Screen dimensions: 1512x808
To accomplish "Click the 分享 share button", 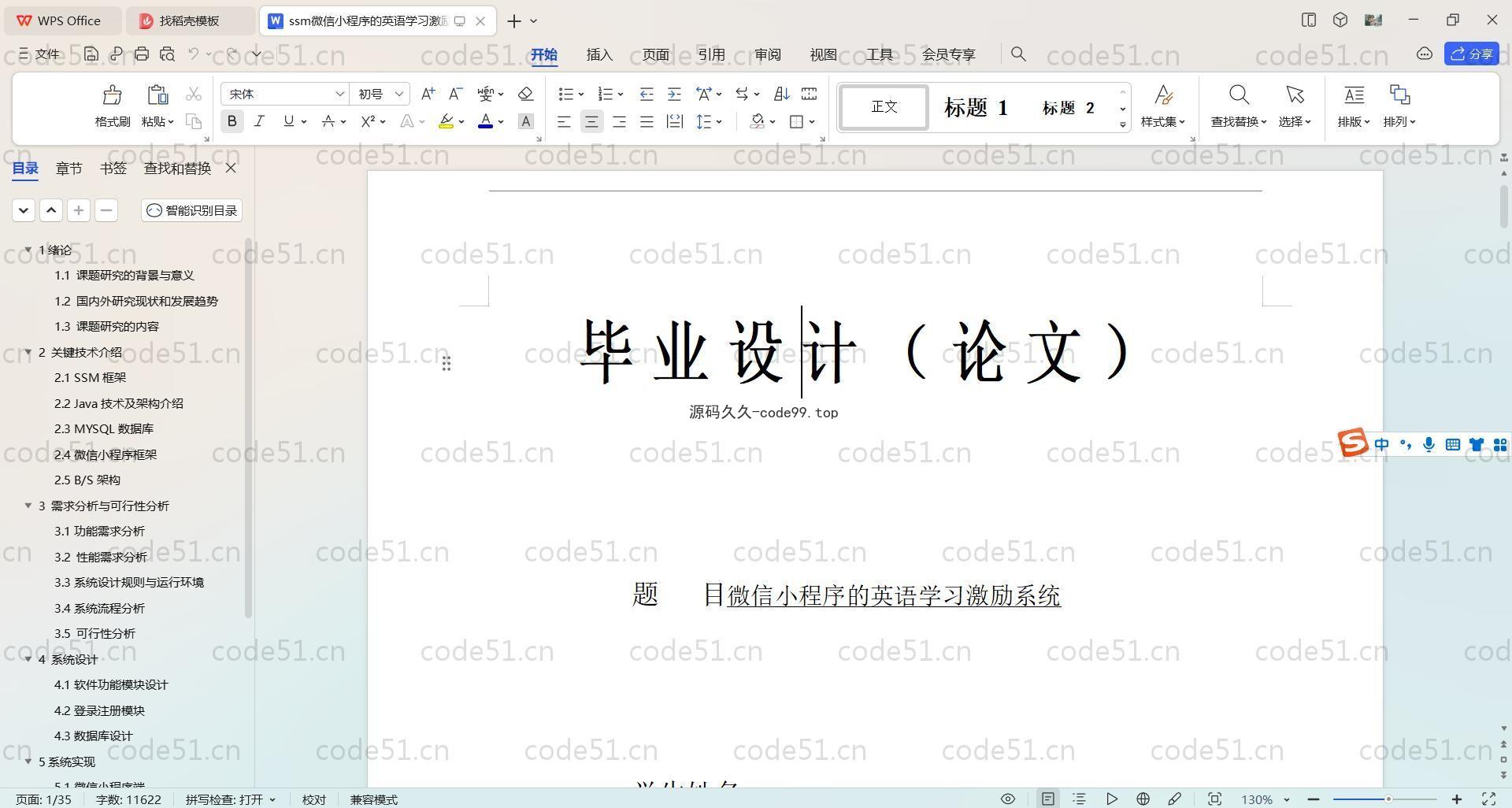I will [x=1472, y=54].
